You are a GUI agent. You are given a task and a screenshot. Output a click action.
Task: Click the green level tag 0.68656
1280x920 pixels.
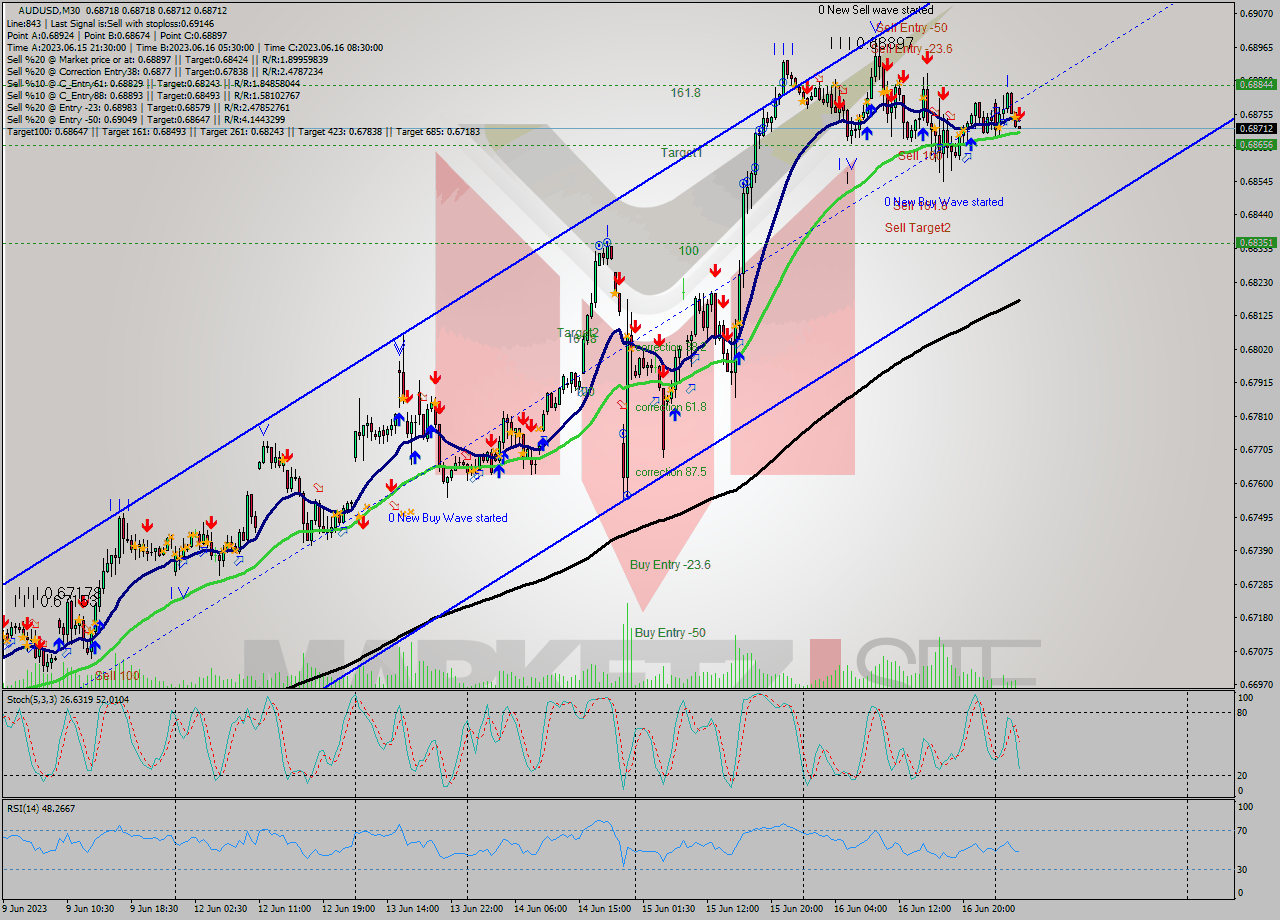pyautogui.click(x=1255, y=145)
